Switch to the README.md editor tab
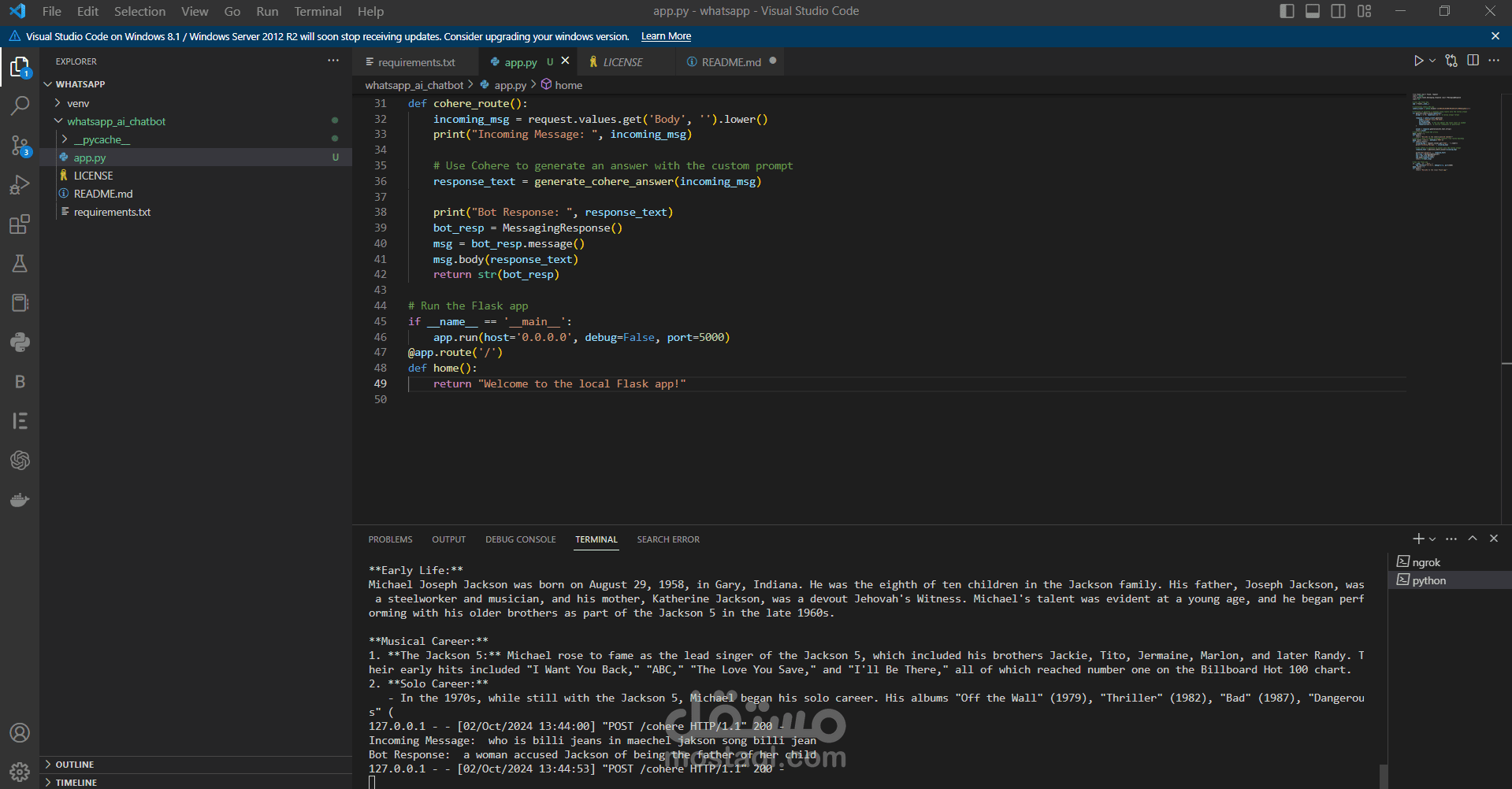The width and height of the screenshot is (1512, 789). click(x=731, y=61)
